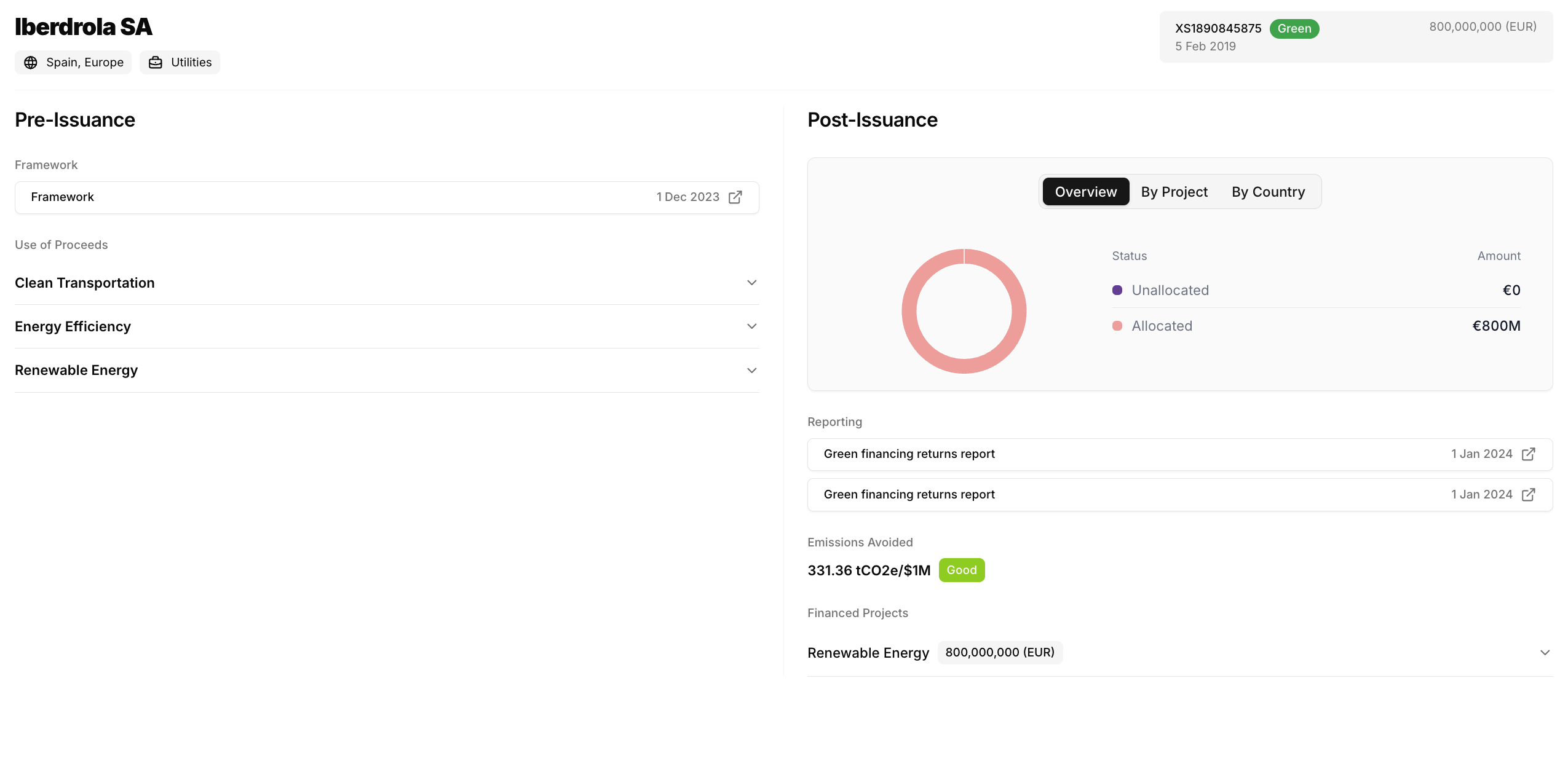This screenshot has height=772, width=1568.
Task: Click the Clean Transportation heading
Action: [85, 283]
